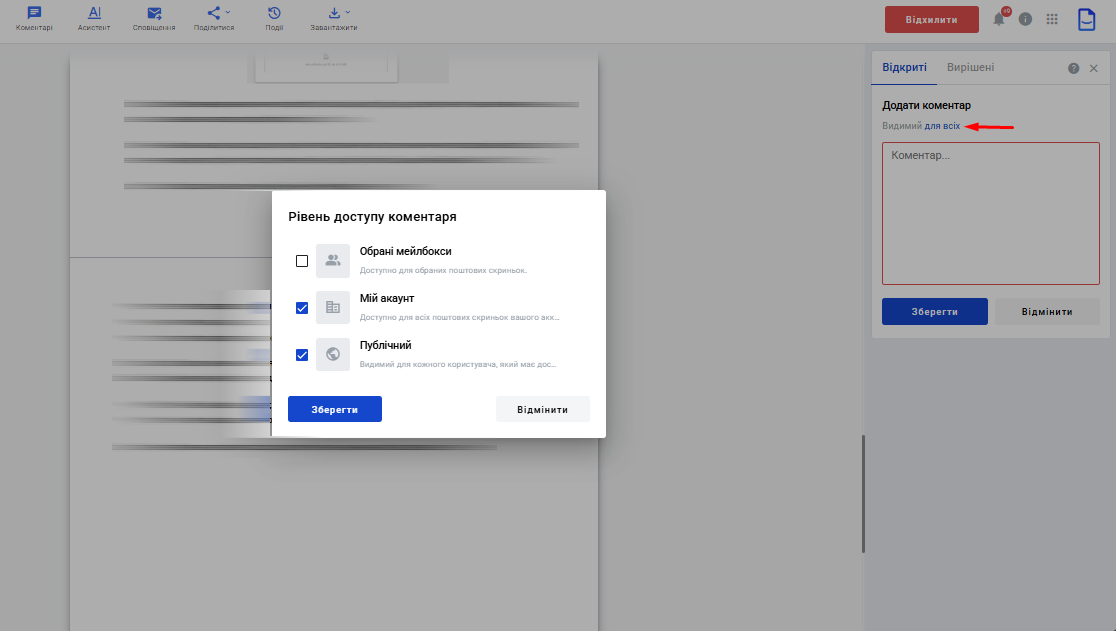
Task: Click the document logo icon at top right
Action: pyautogui.click(x=1086, y=19)
